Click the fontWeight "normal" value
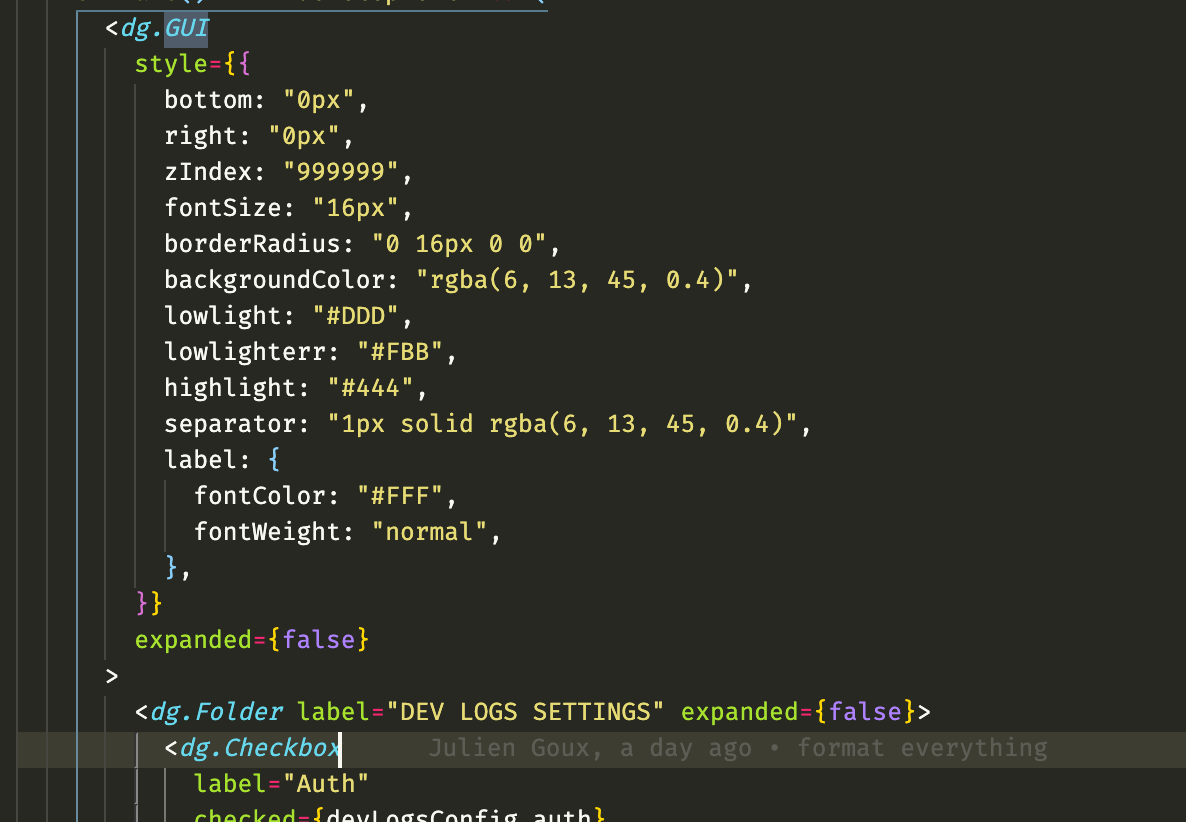 [430, 532]
